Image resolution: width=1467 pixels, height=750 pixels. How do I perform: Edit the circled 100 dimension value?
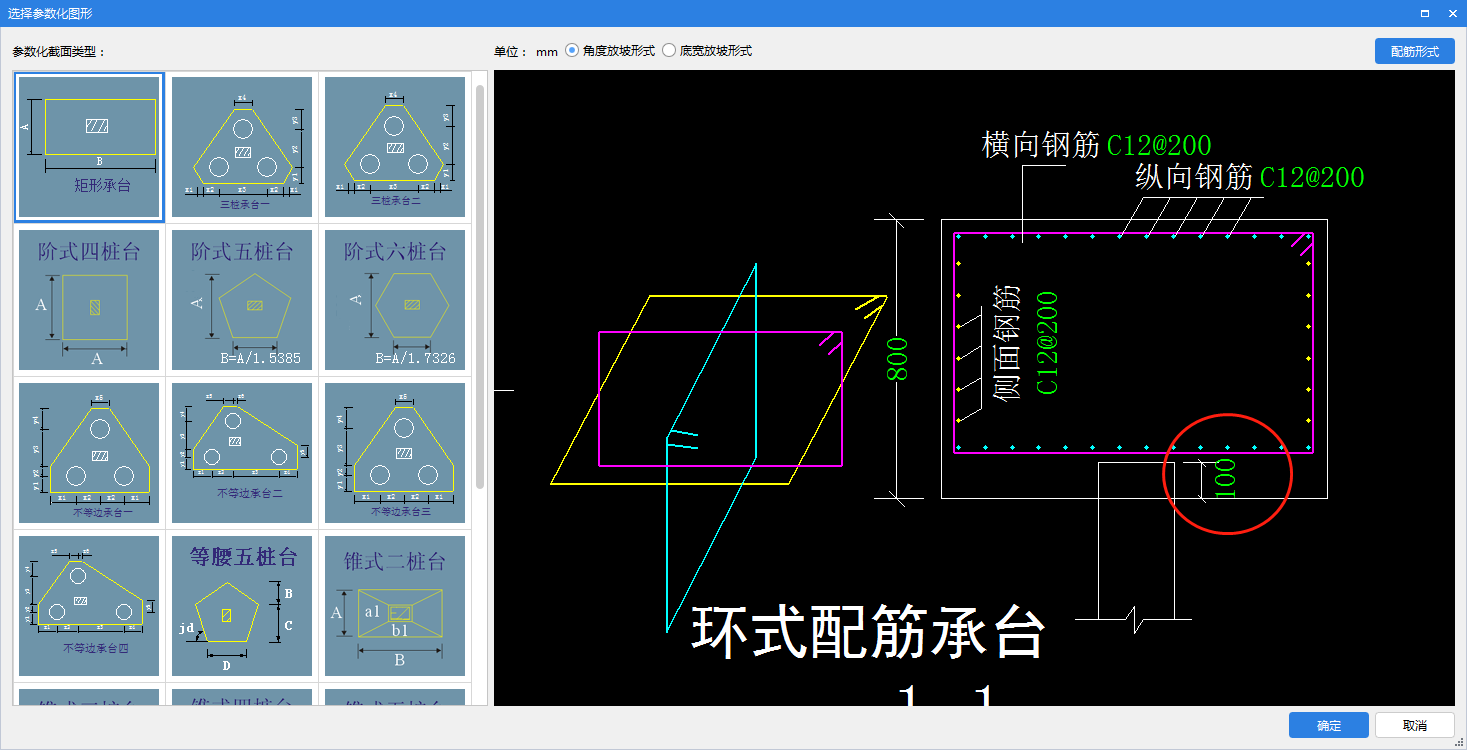(1225, 479)
